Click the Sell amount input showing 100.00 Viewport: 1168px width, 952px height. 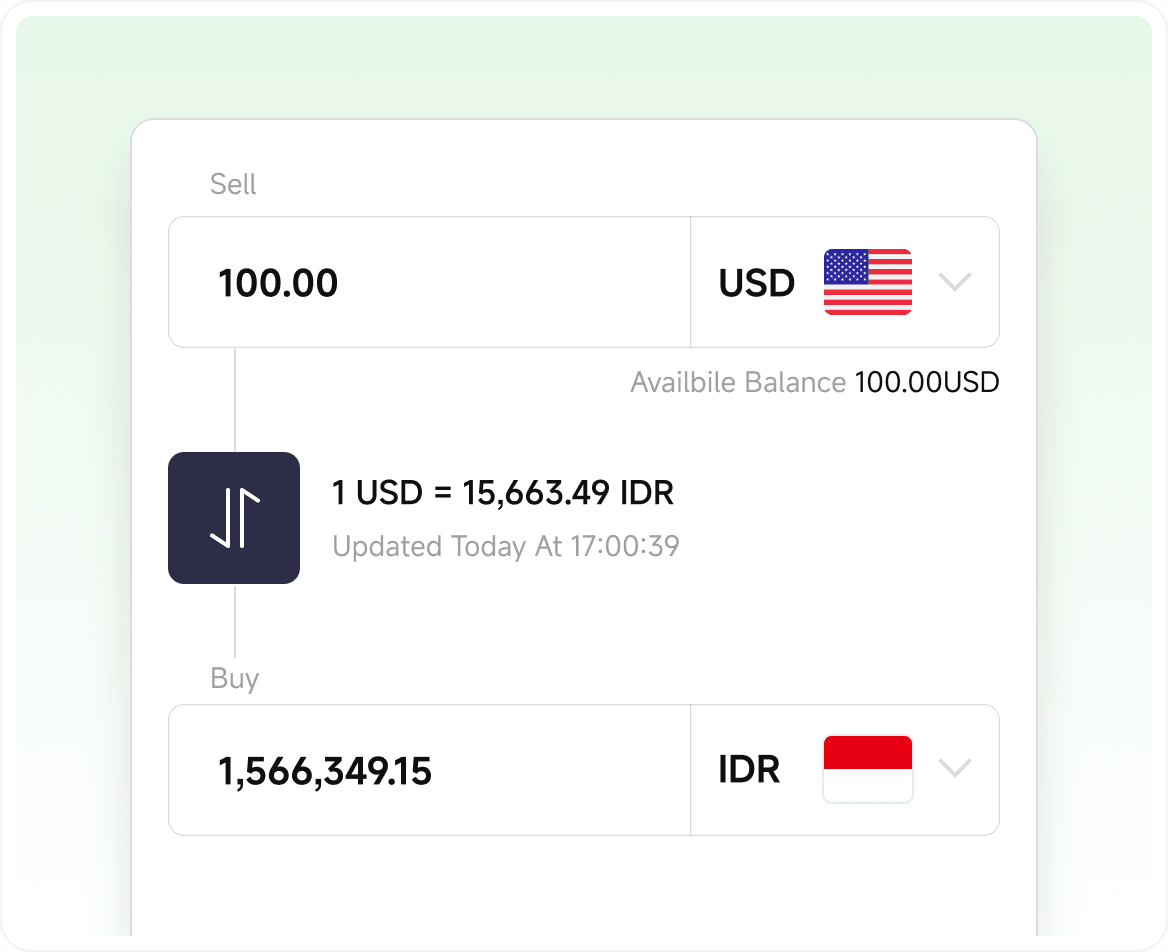click(430, 282)
